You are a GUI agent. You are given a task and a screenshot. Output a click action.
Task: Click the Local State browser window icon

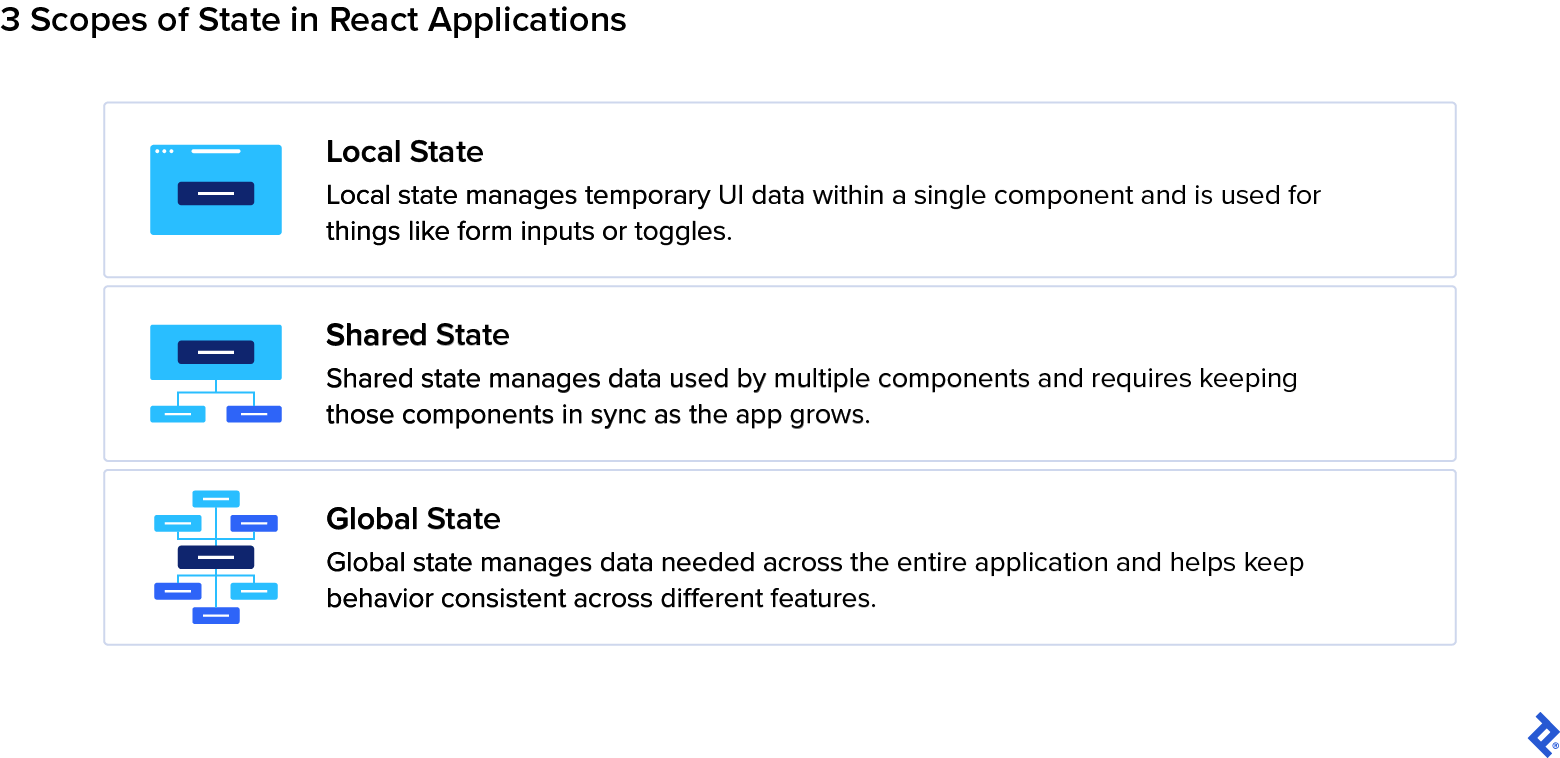(x=216, y=190)
